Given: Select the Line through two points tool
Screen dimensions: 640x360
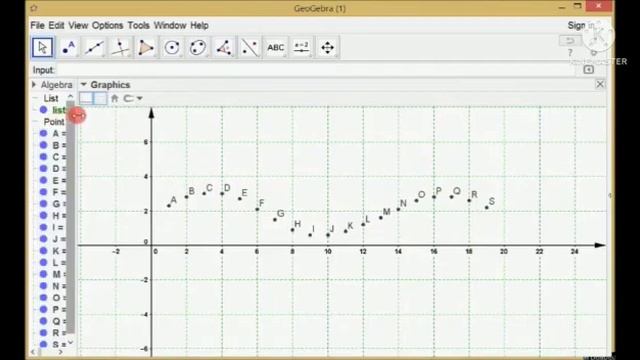Looking at the screenshot, I should coord(94,47).
